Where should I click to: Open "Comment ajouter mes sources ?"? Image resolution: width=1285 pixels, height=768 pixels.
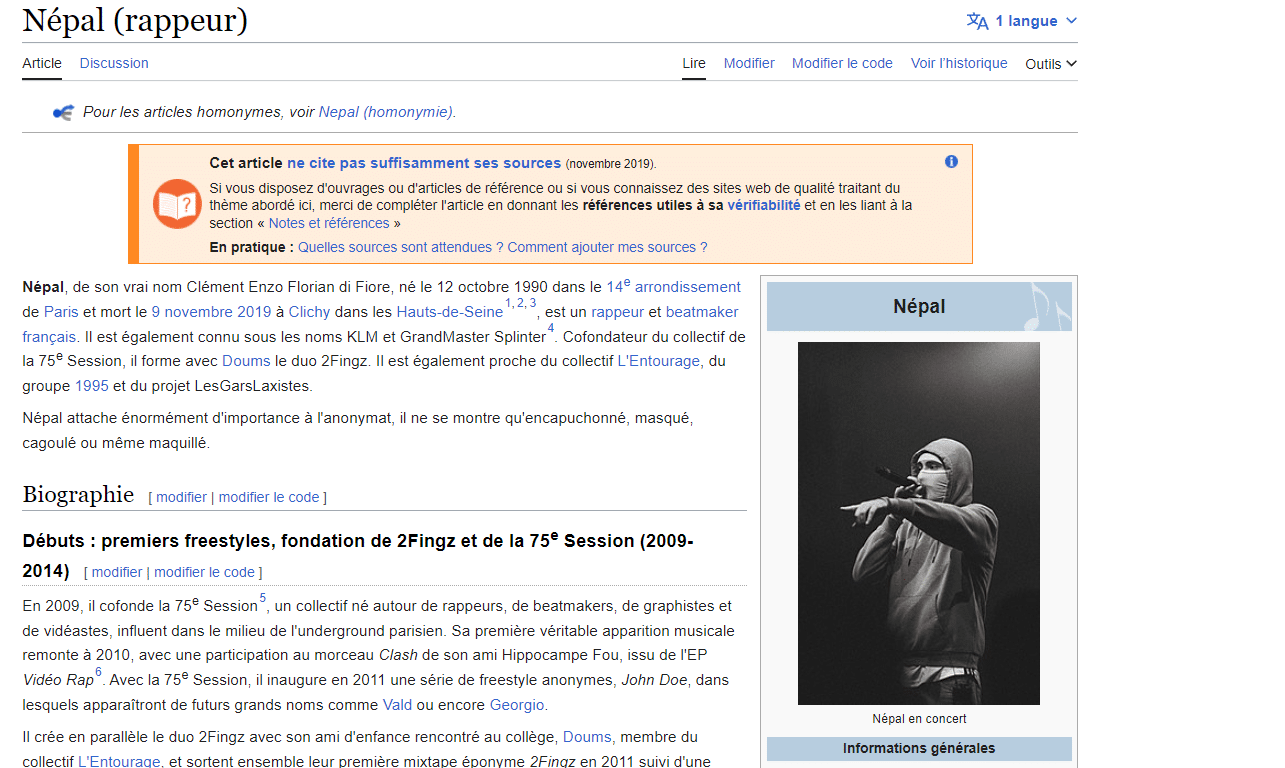point(605,246)
